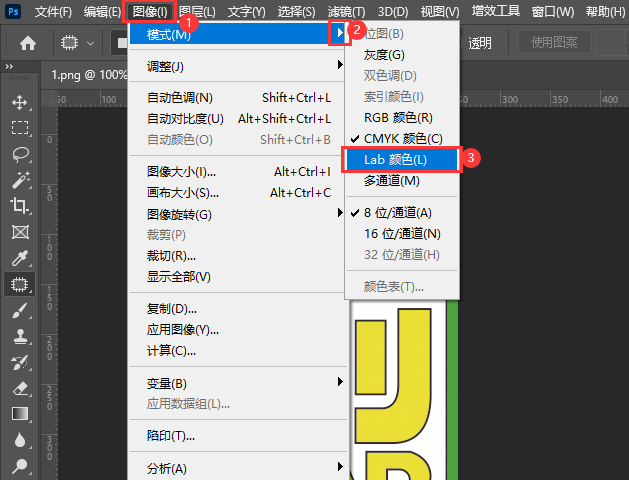Choose 陷印(T)... menu entry
The width and height of the screenshot is (629, 480).
237,435
